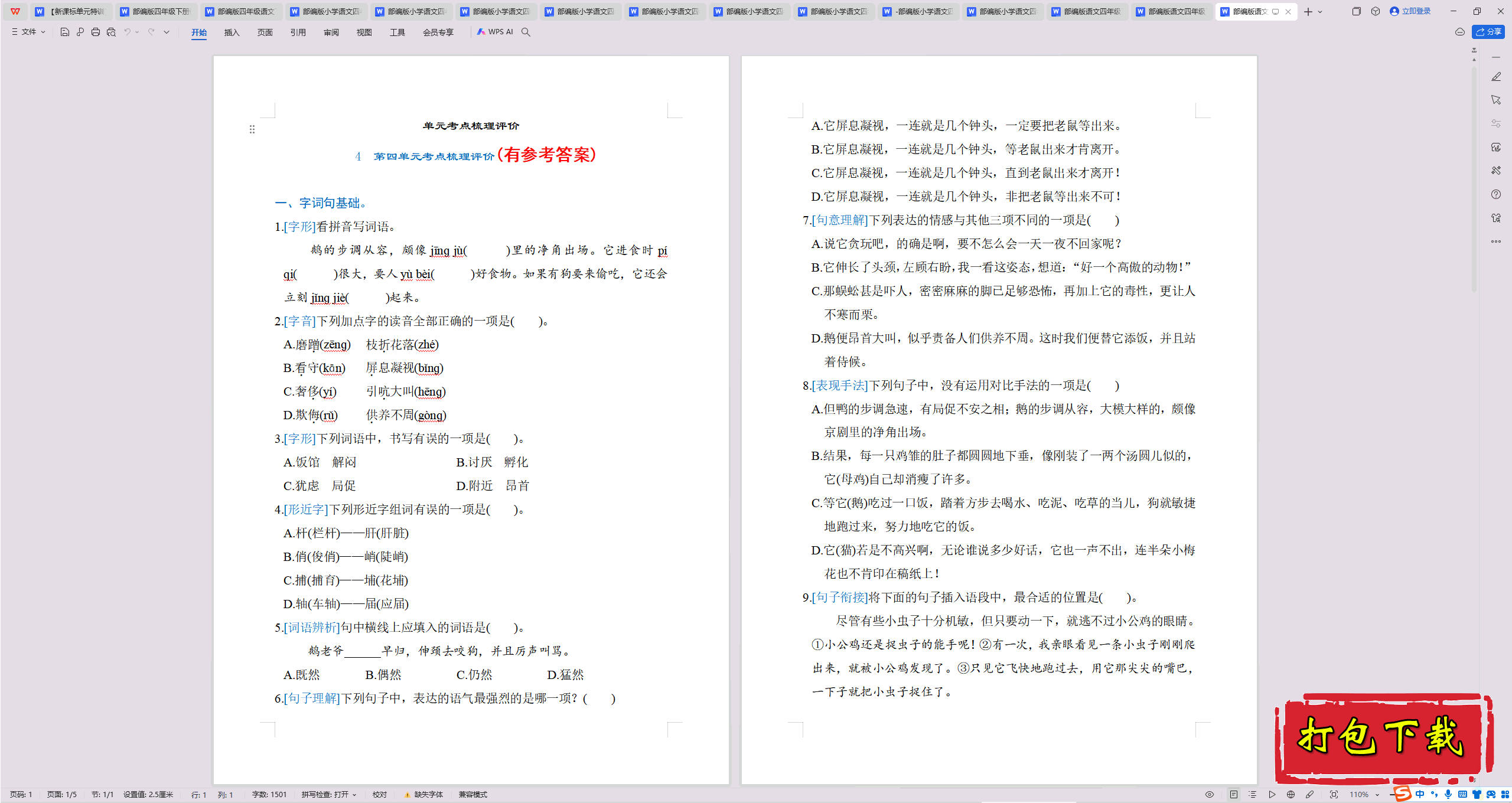Click the outline view icon in status bar
Viewport: 1512px width, 803px height.
pyautogui.click(x=1253, y=794)
